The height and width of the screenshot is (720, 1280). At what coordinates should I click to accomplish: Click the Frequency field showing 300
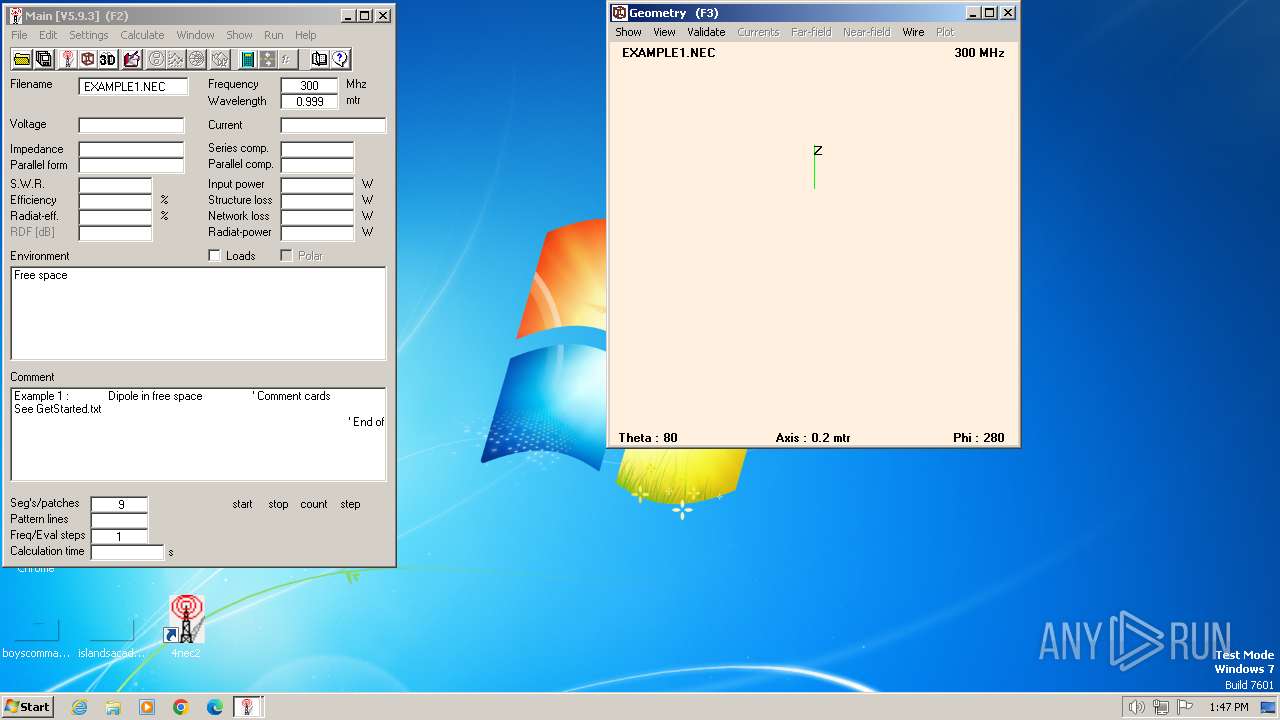point(310,86)
